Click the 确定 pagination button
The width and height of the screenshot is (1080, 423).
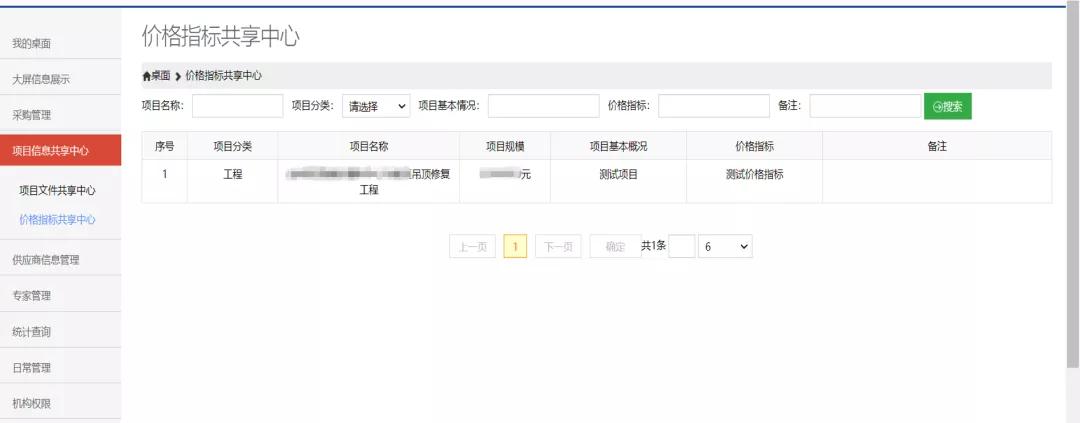point(615,247)
